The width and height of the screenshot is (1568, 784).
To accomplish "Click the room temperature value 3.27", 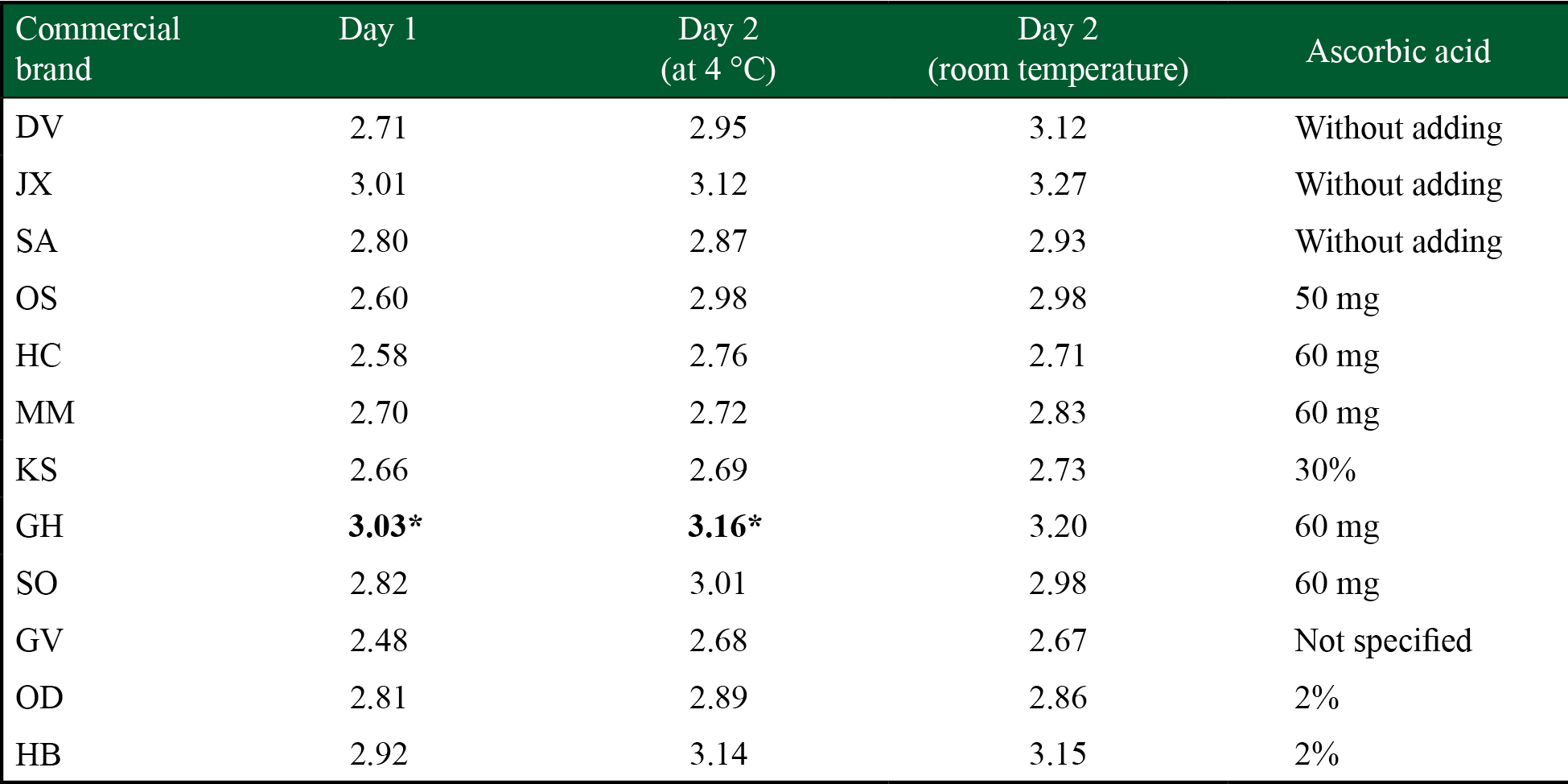I will [1057, 184].
